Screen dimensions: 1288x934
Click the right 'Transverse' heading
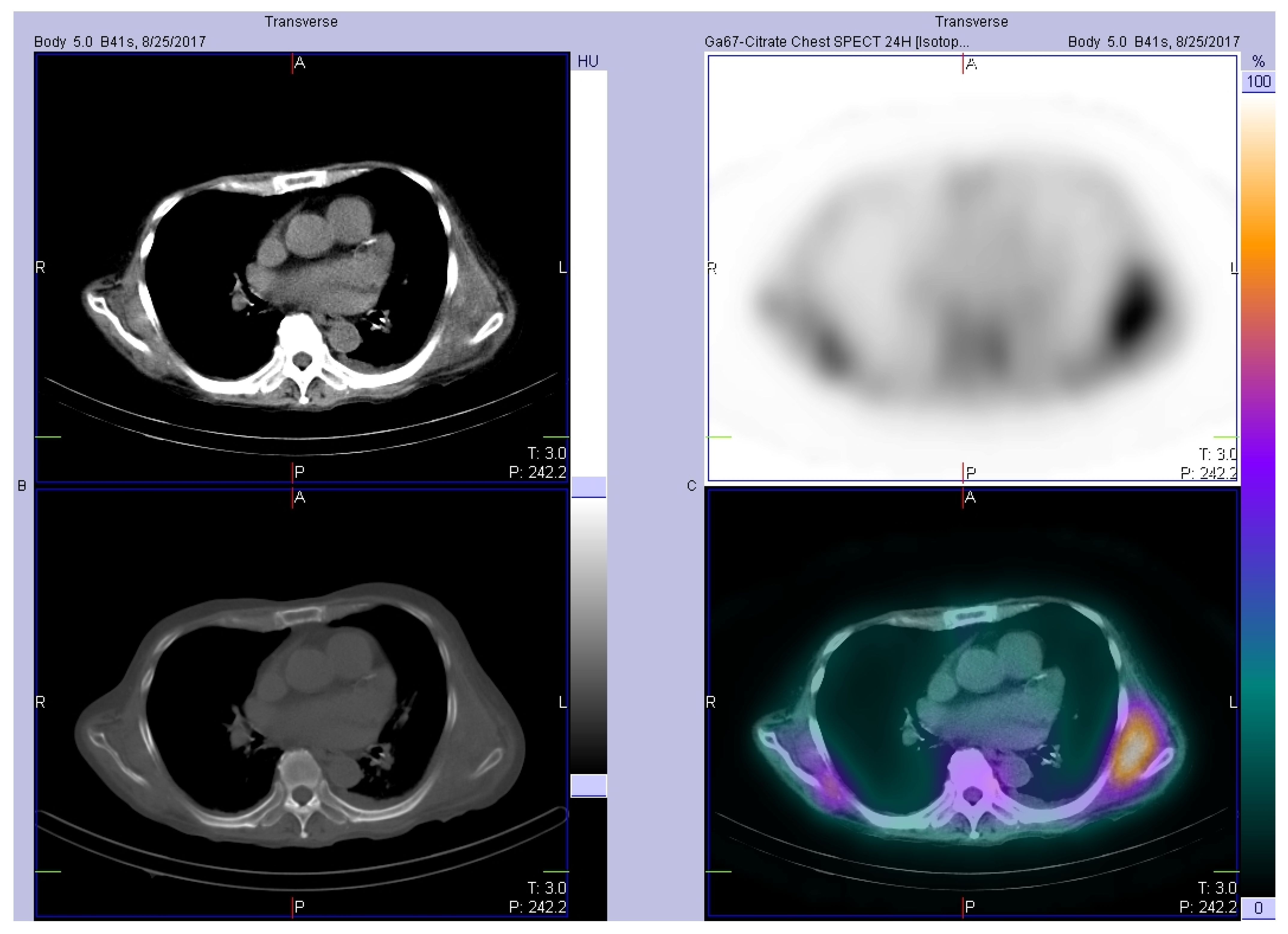click(x=972, y=22)
